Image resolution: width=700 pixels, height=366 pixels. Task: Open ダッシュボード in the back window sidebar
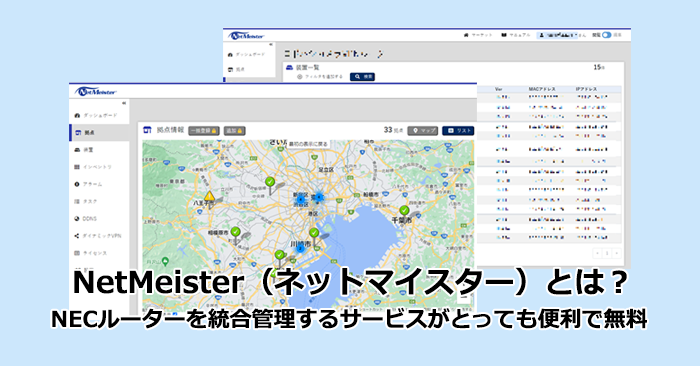point(246,54)
